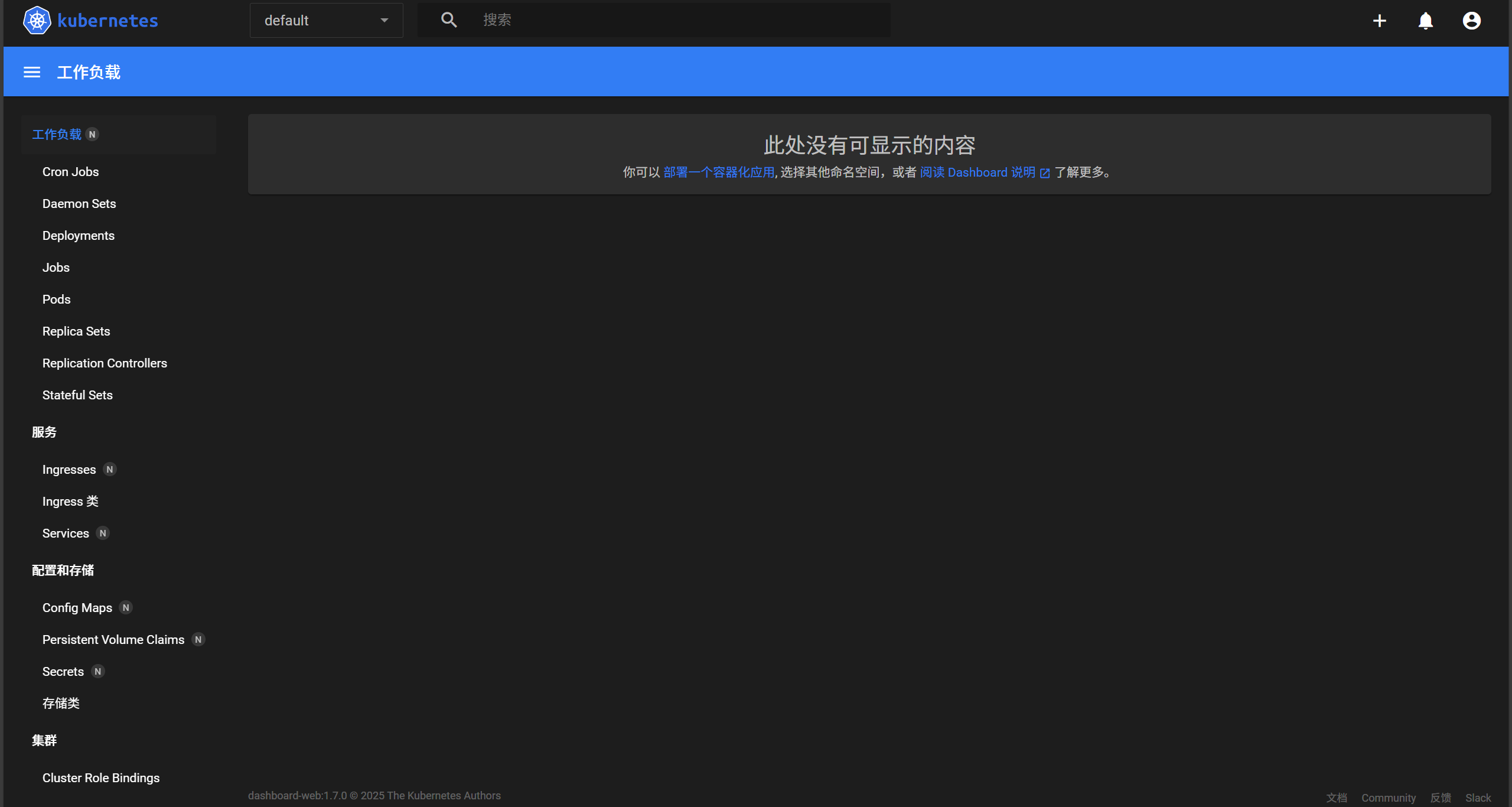Viewport: 1512px width, 807px height.
Task: Click the search magnifier icon
Action: point(449,20)
